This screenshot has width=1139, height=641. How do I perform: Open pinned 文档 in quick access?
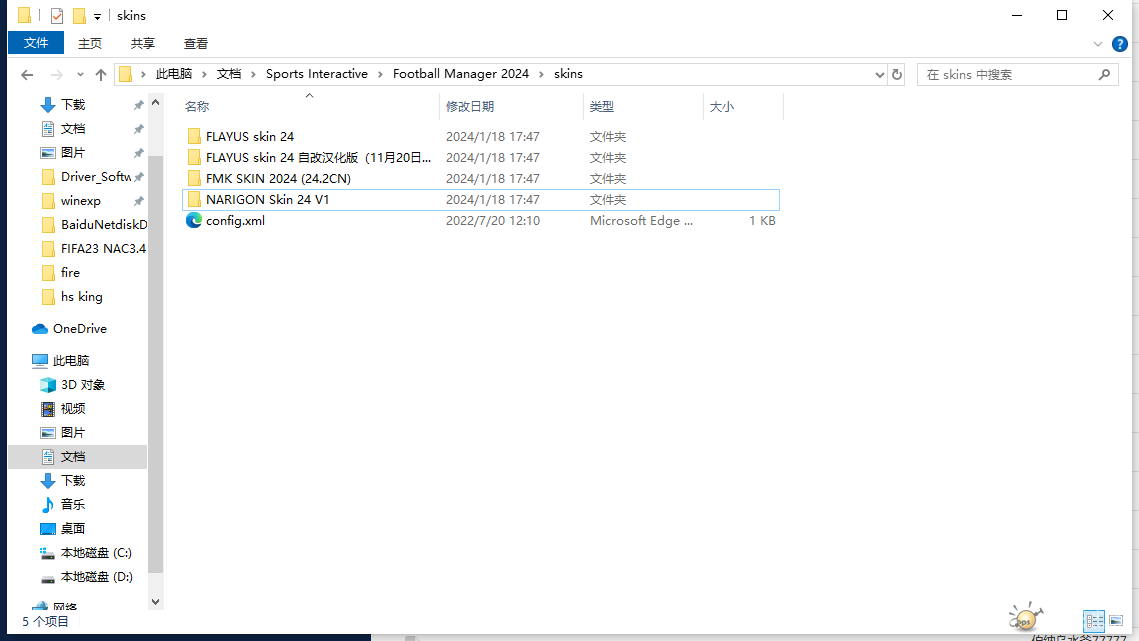tap(73, 129)
